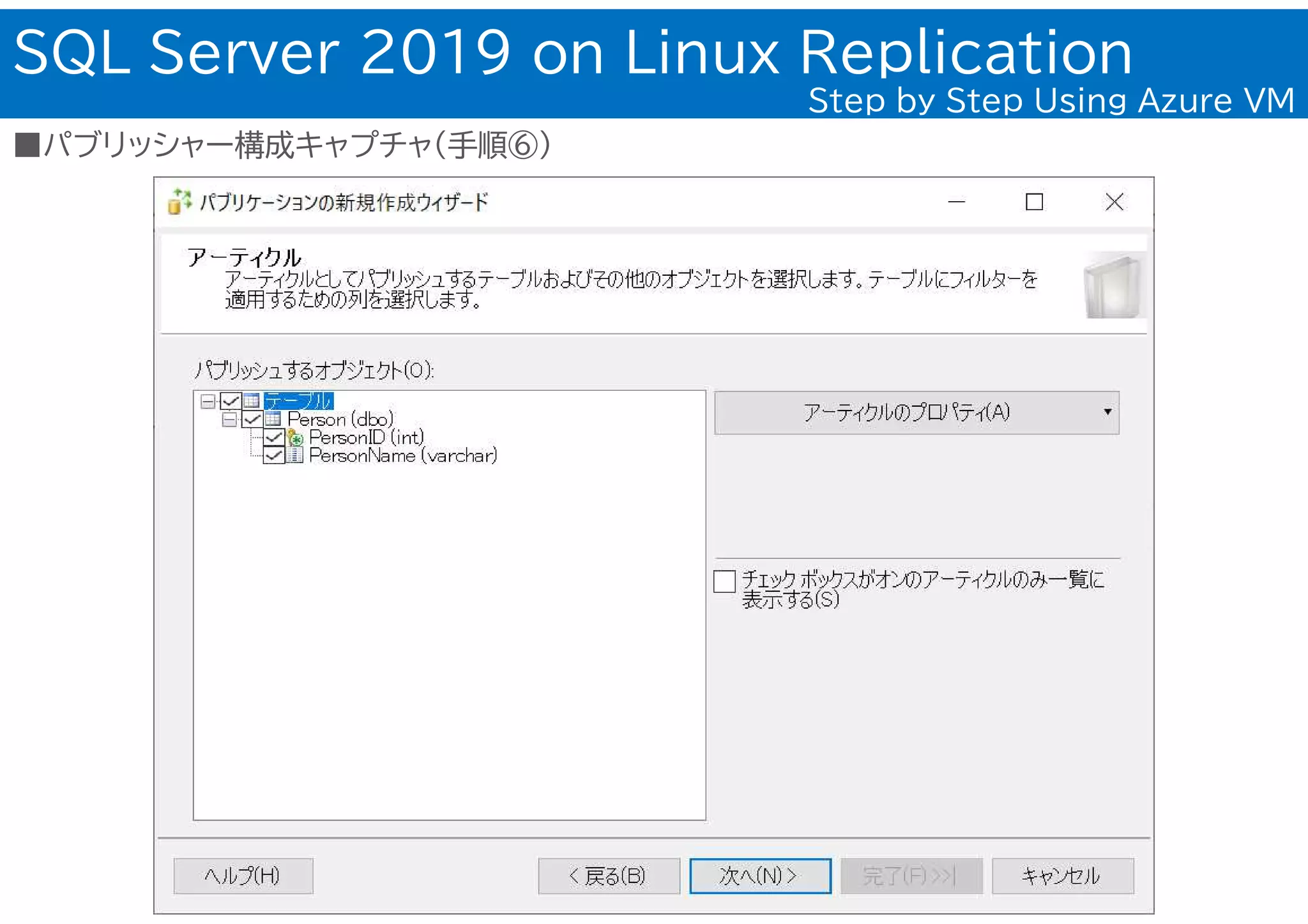Proceed with the 次へ(N) button
This screenshot has width=1308, height=924.
[760, 875]
